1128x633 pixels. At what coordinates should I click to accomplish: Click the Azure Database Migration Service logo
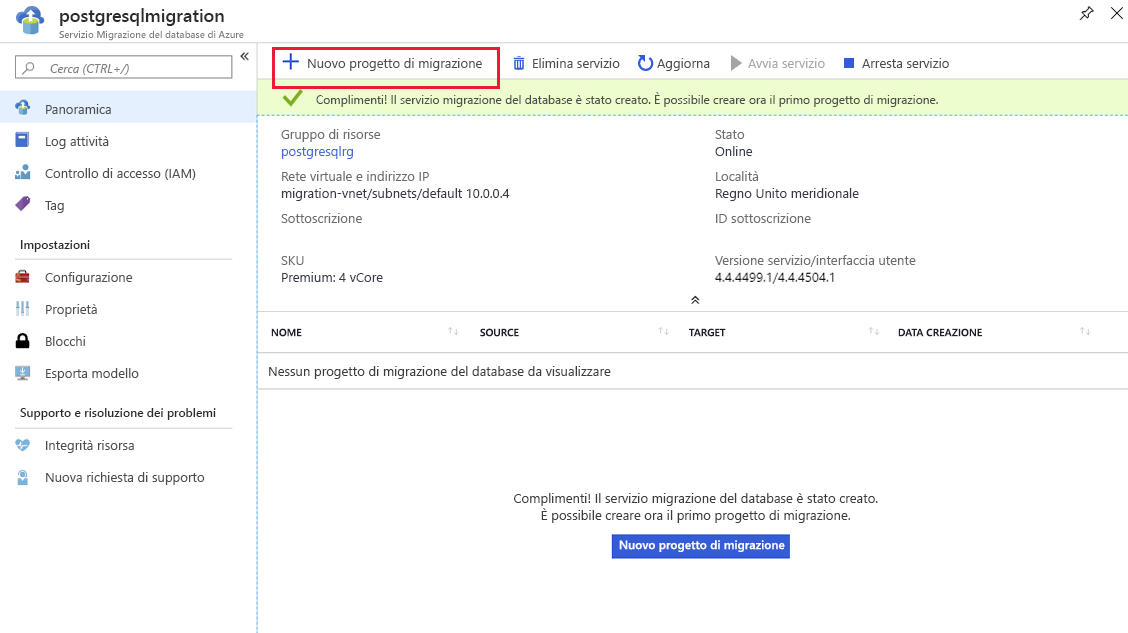(x=29, y=20)
